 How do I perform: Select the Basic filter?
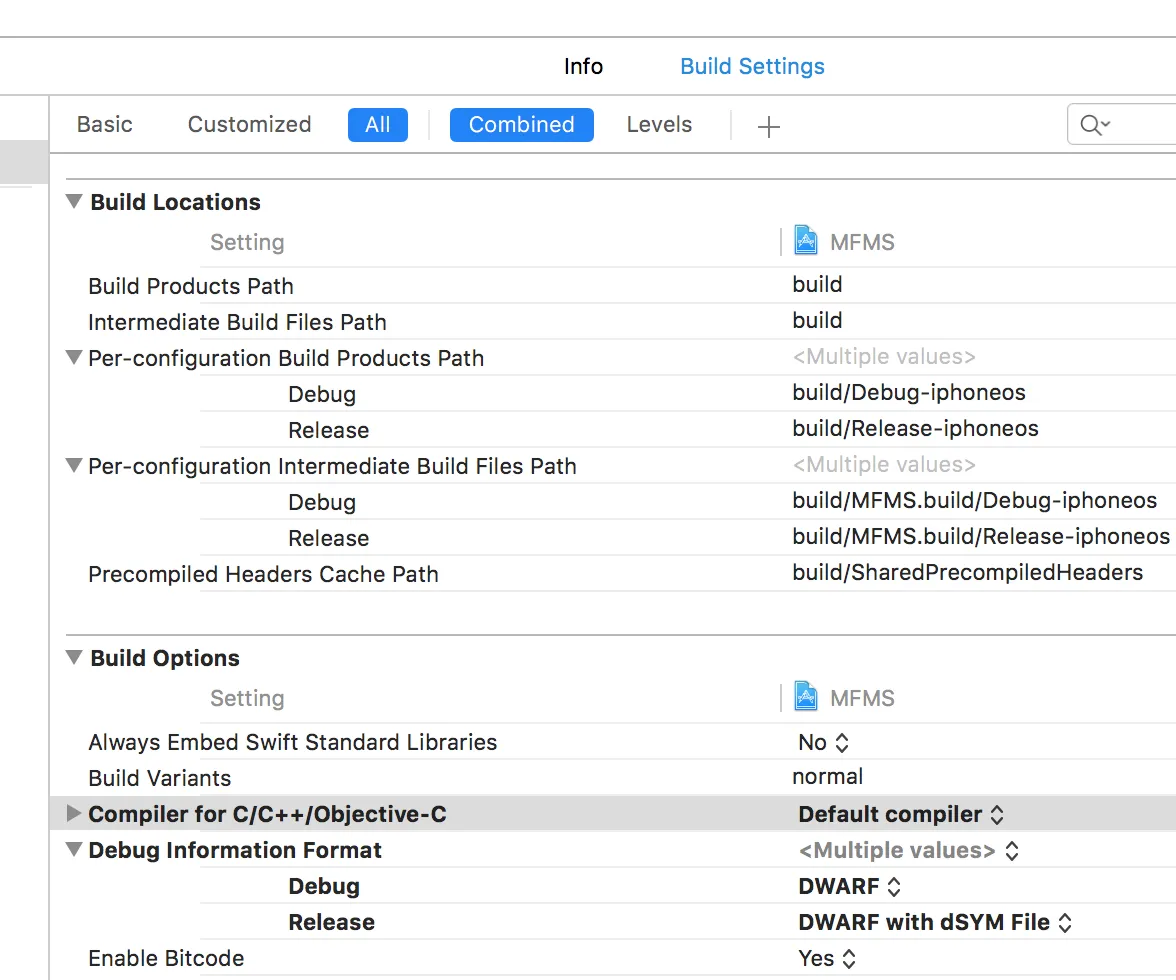tap(105, 125)
